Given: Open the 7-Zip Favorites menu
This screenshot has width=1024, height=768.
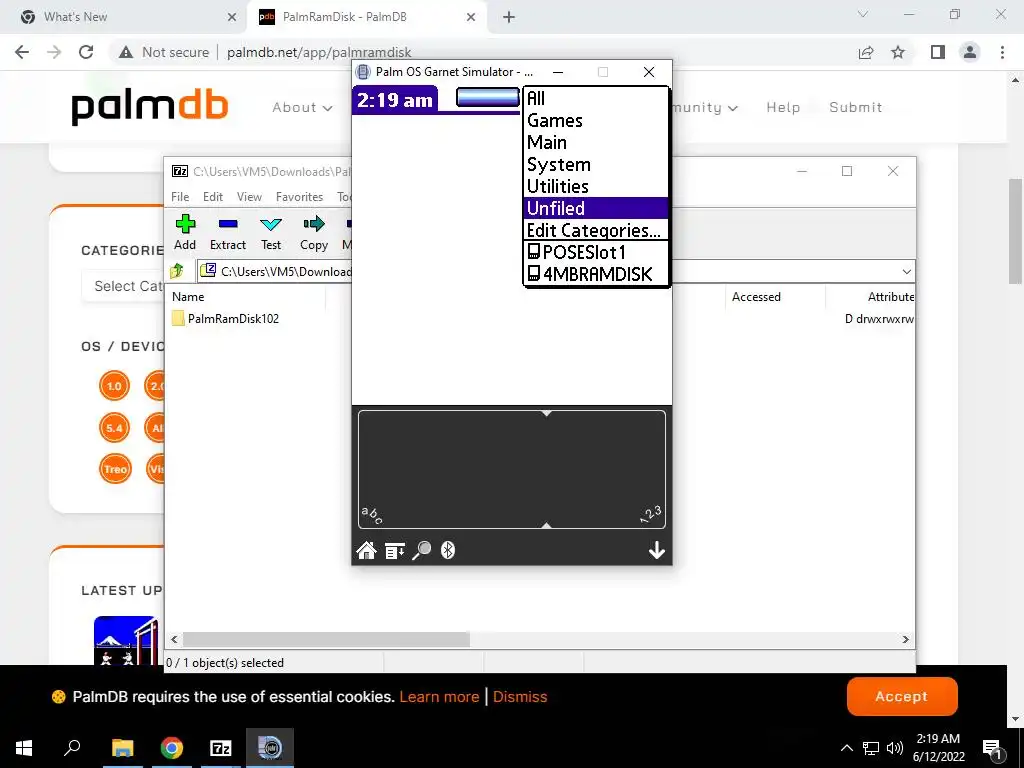Looking at the screenshot, I should pos(299,197).
